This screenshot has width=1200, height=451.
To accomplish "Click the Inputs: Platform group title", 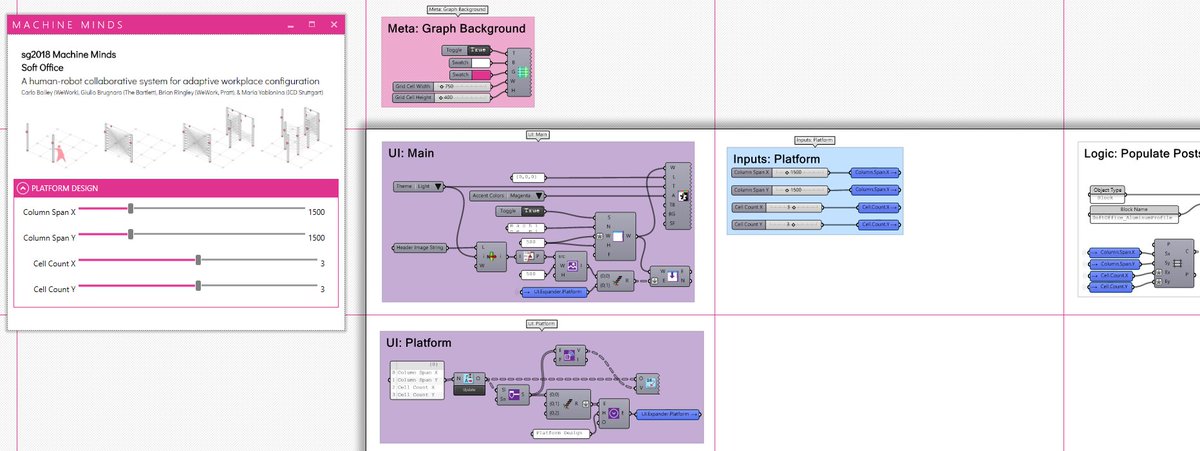I will 776,159.
